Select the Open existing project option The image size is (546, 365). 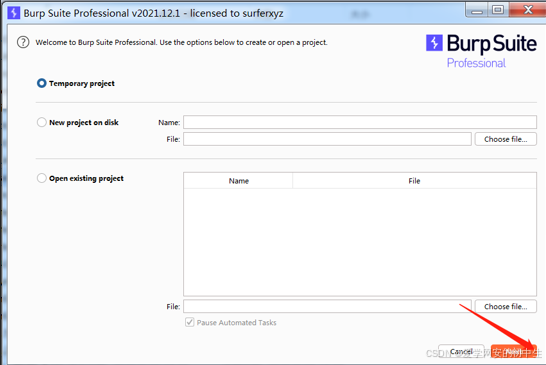tap(41, 178)
